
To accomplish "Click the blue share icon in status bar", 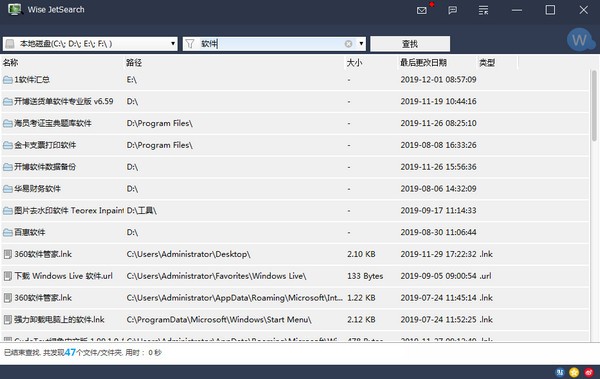I will tap(560, 372).
